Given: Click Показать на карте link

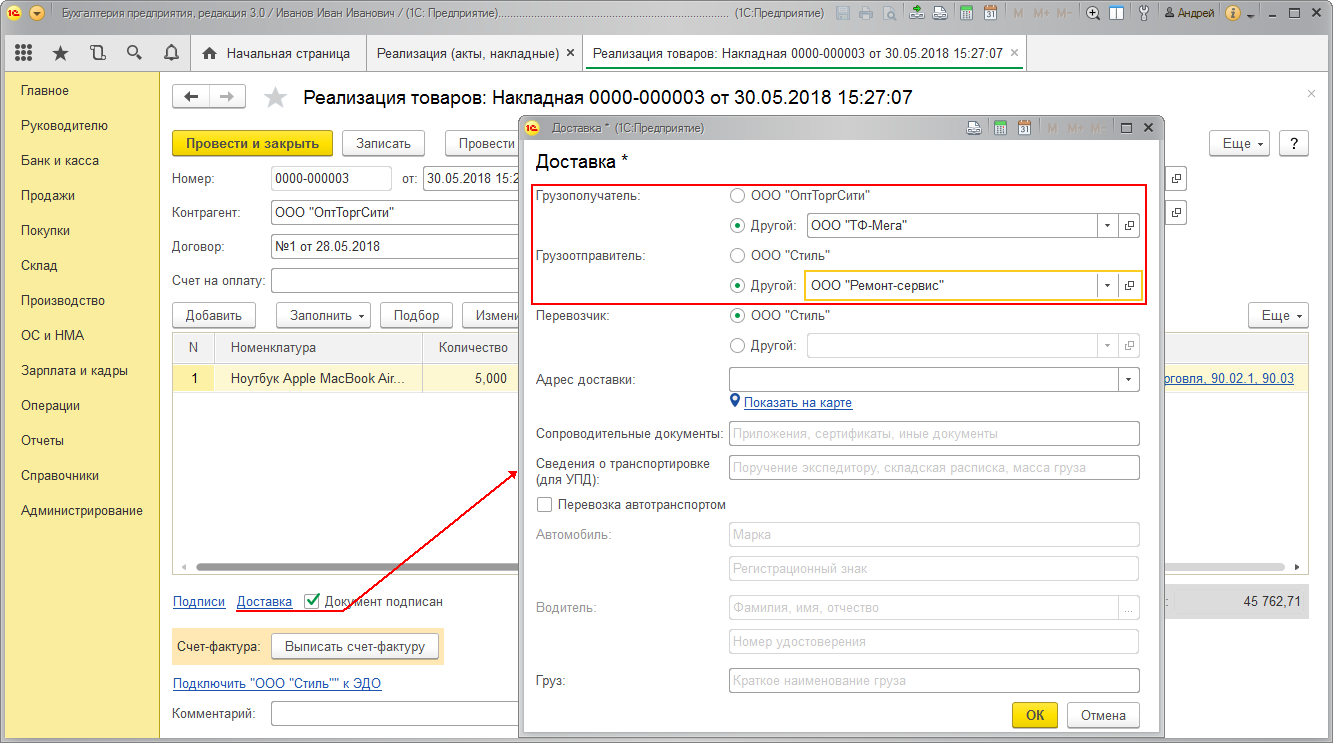Looking at the screenshot, I should (x=797, y=403).
